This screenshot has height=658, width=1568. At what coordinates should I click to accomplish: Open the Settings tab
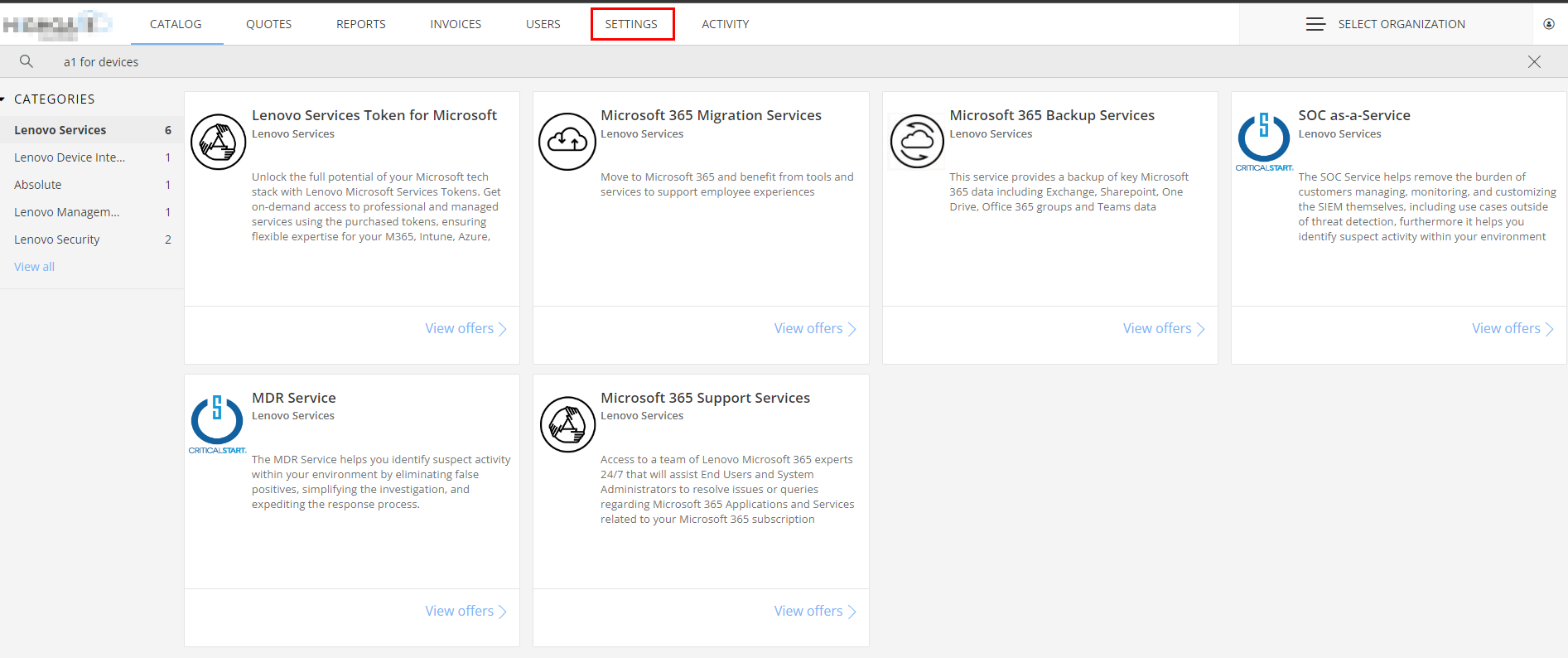(631, 24)
